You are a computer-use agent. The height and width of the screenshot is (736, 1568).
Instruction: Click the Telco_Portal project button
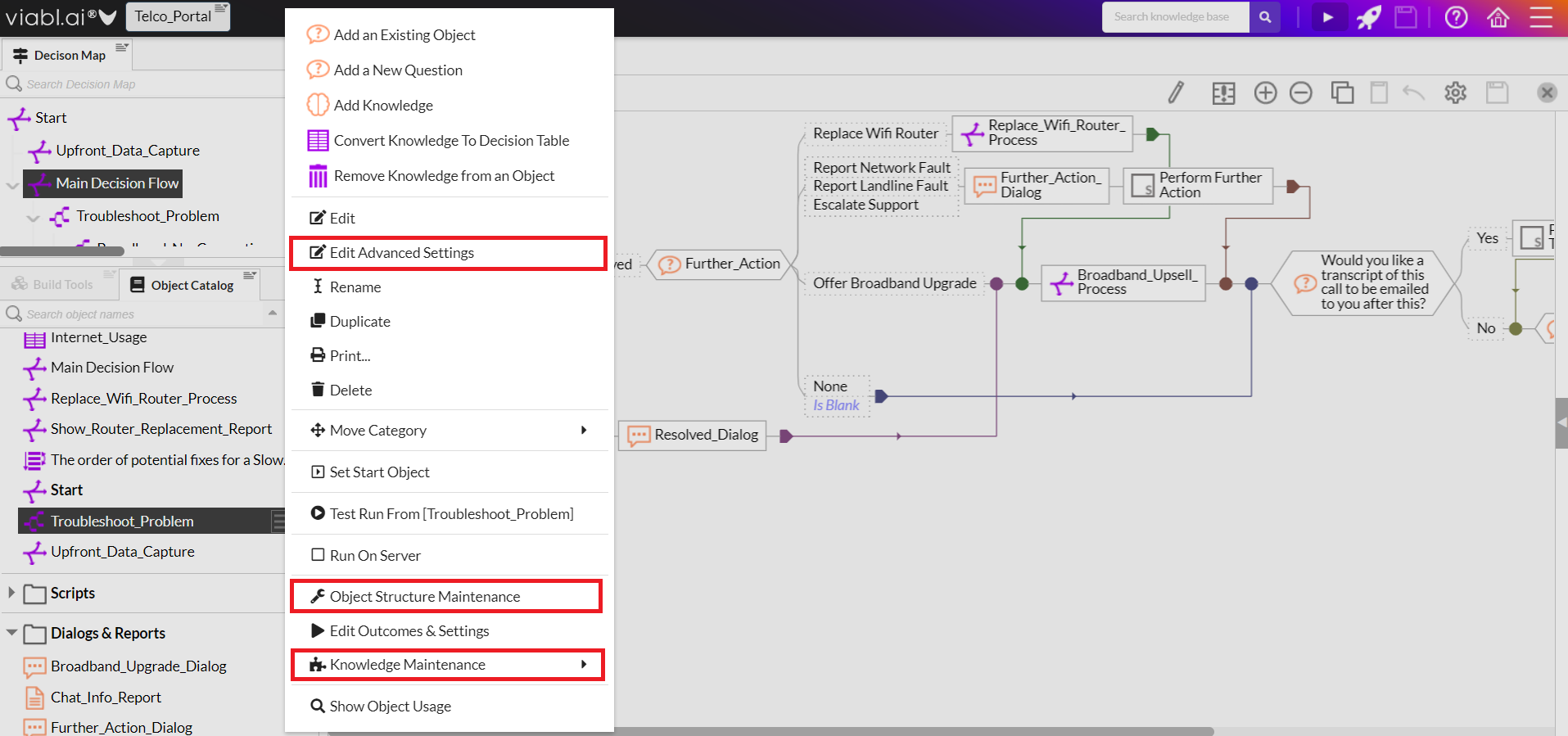(173, 16)
